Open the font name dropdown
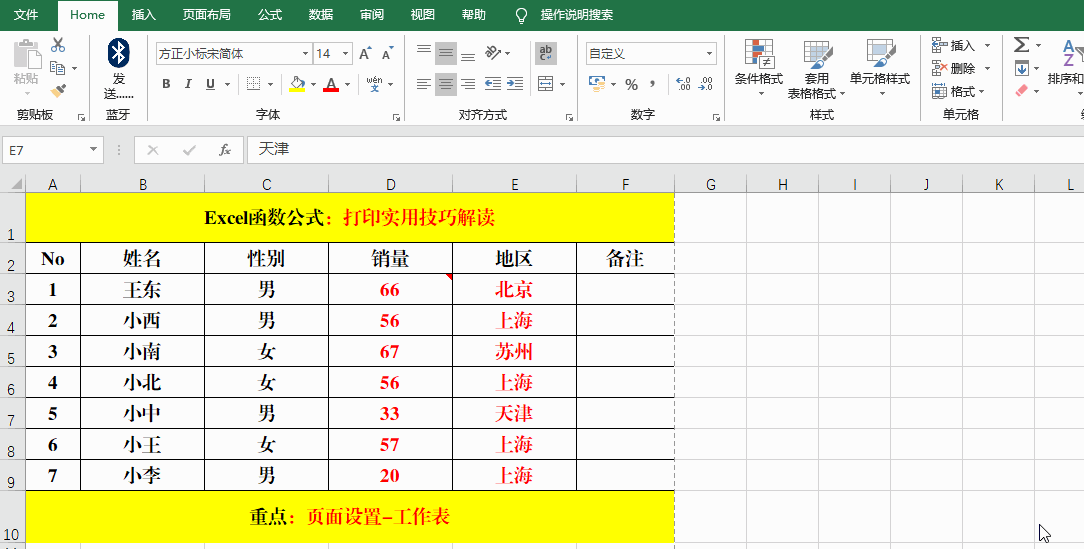 pyautogui.click(x=306, y=54)
